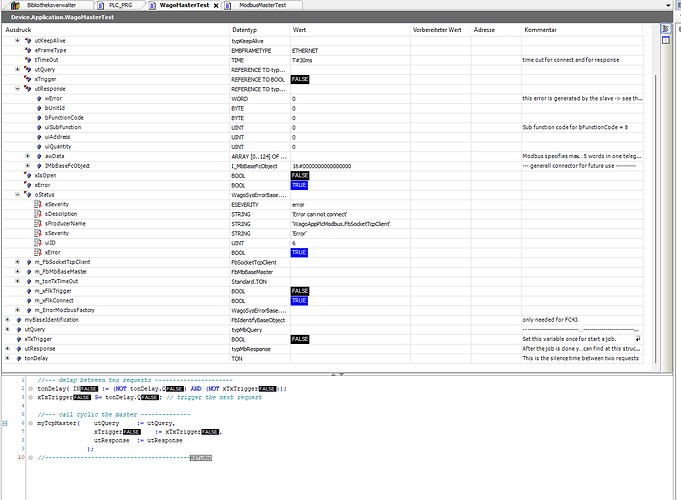This screenshot has width=681, height=500.
Task: Click the variable icon beside xIsOpen
Action: tap(28, 175)
